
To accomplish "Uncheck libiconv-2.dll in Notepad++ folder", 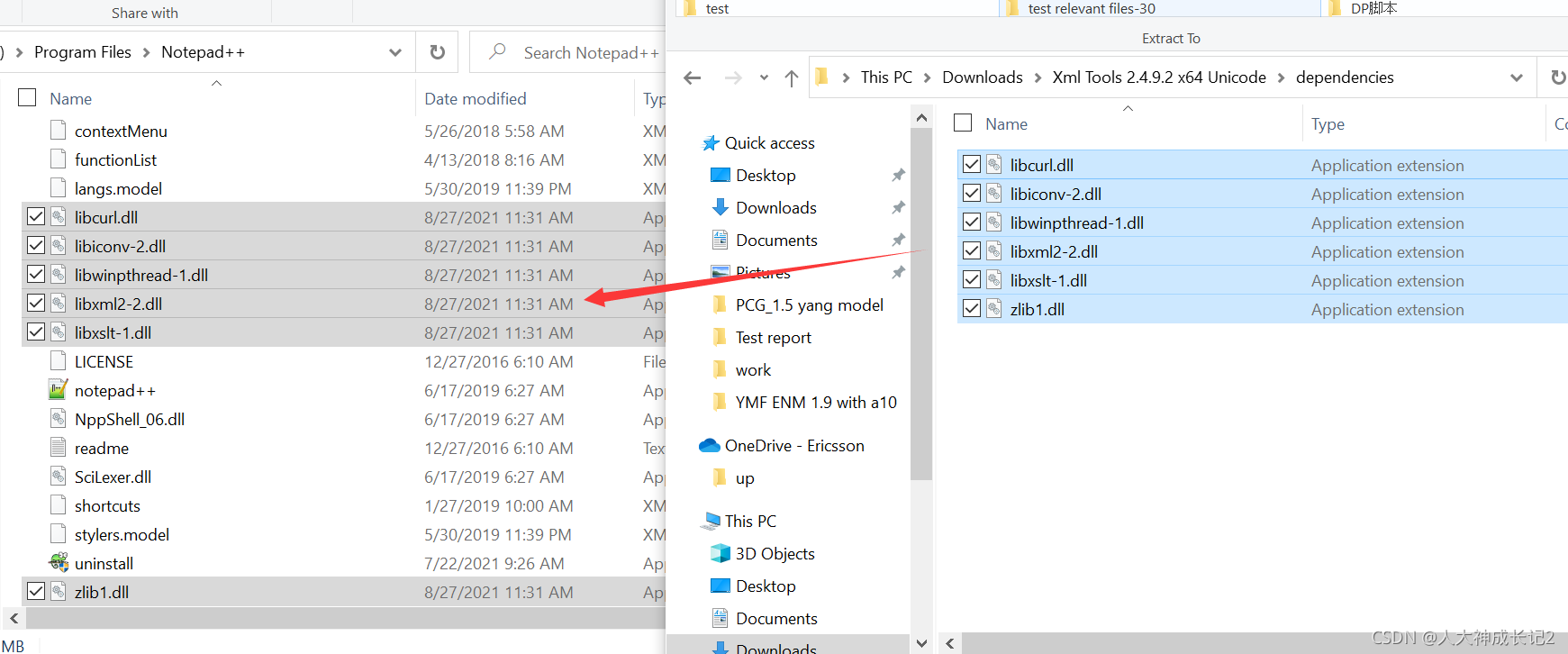I will [36, 245].
